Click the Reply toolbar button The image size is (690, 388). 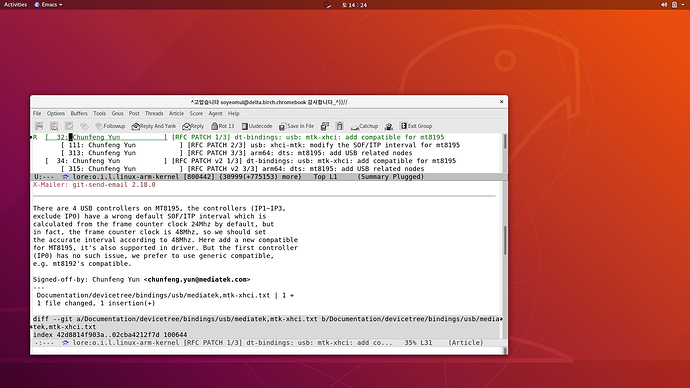pyautogui.click(x=193, y=126)
